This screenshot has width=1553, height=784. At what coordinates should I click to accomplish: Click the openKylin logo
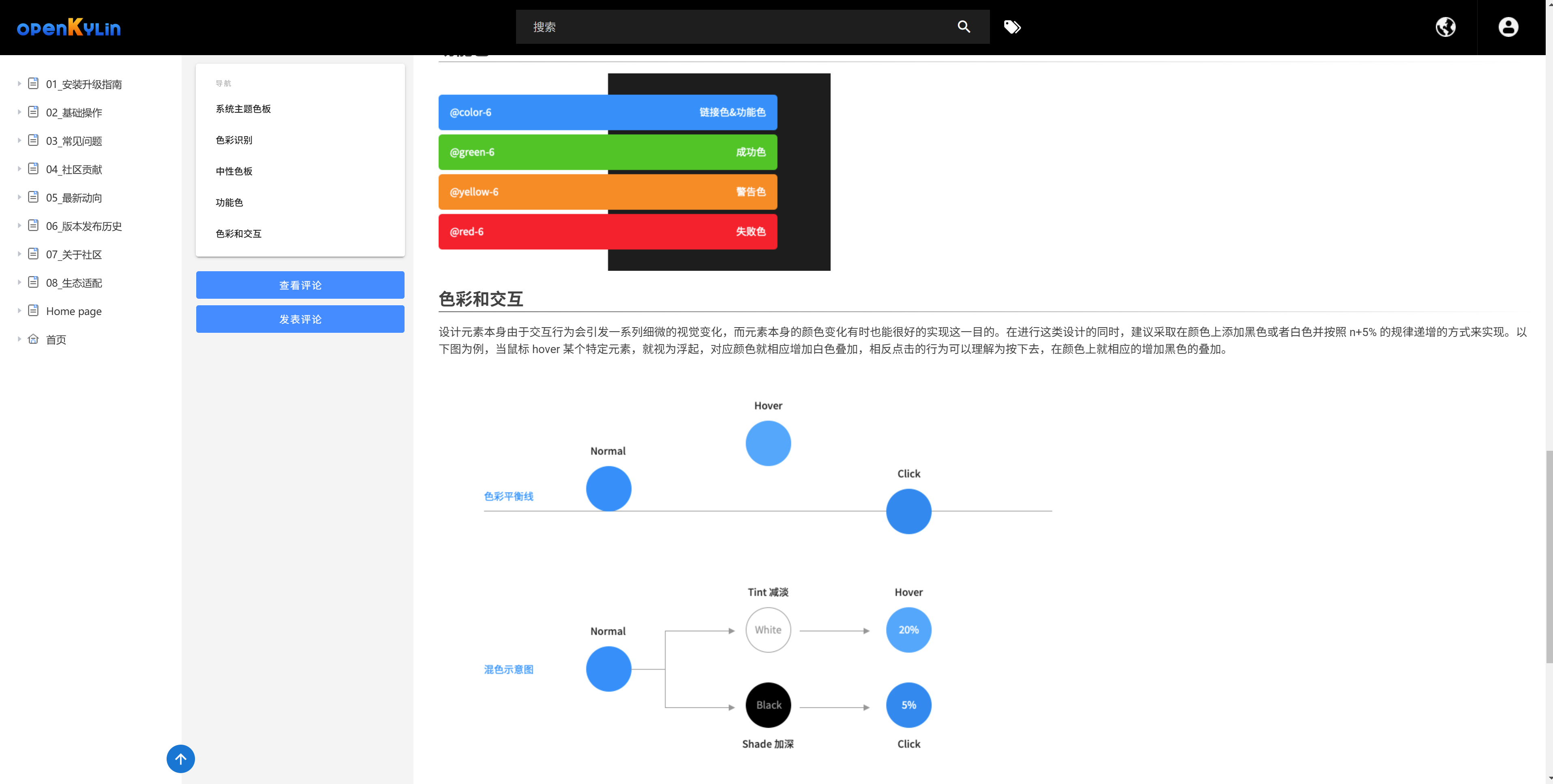point(69,27)
